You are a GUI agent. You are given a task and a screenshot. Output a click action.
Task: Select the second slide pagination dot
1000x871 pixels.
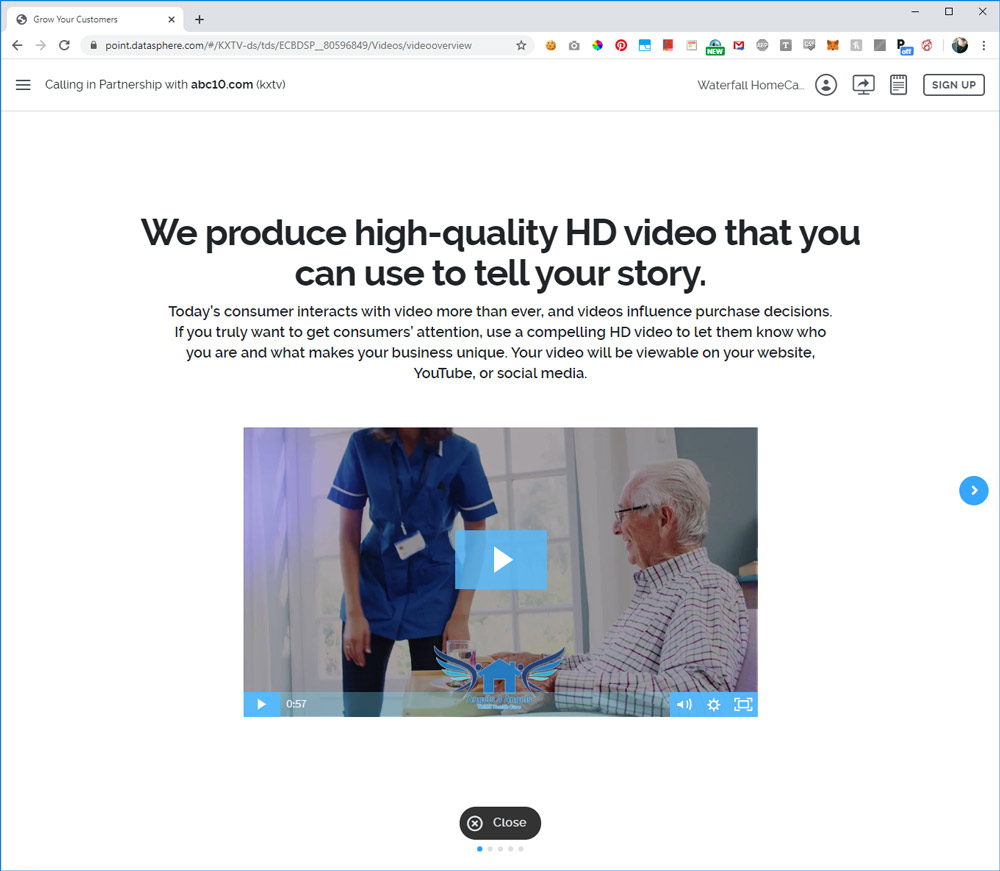[x=490, y=849]
